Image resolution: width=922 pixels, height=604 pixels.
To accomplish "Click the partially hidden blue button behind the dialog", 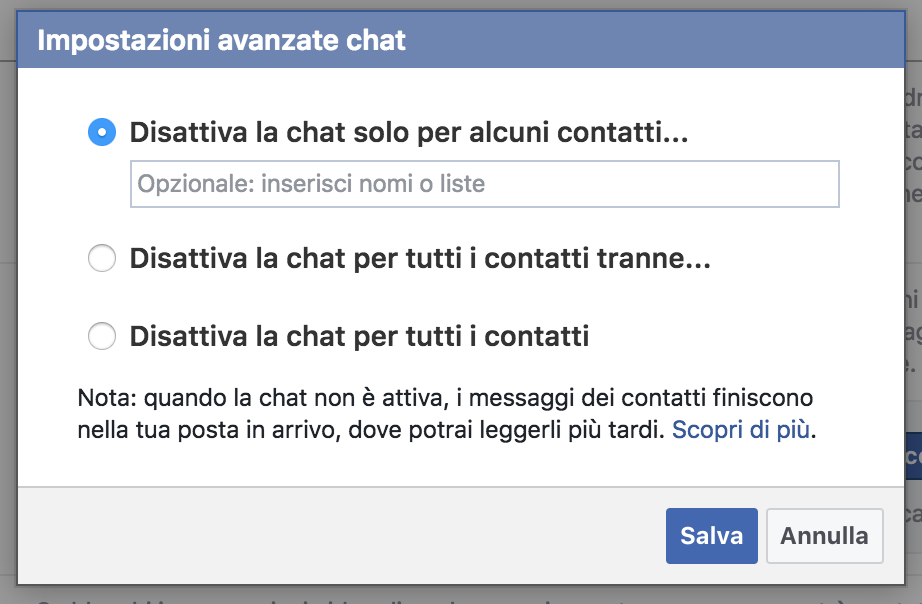I will pos(912,457).
